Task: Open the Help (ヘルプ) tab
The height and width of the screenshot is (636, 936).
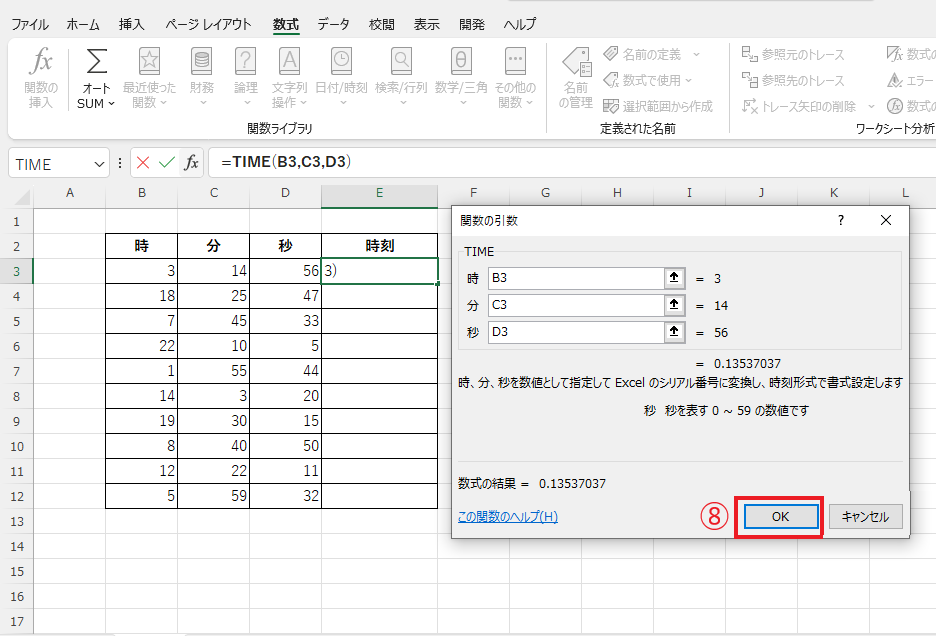Action: [x=520, y=24]
